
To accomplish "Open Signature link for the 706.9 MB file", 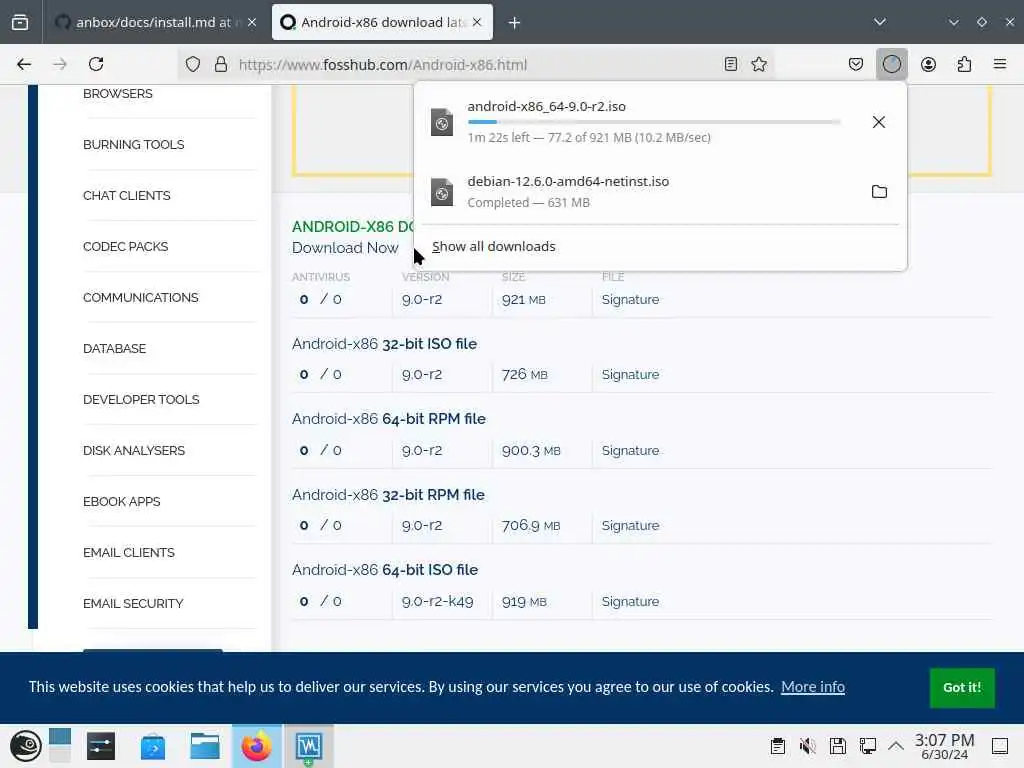I will click(630, 525).
